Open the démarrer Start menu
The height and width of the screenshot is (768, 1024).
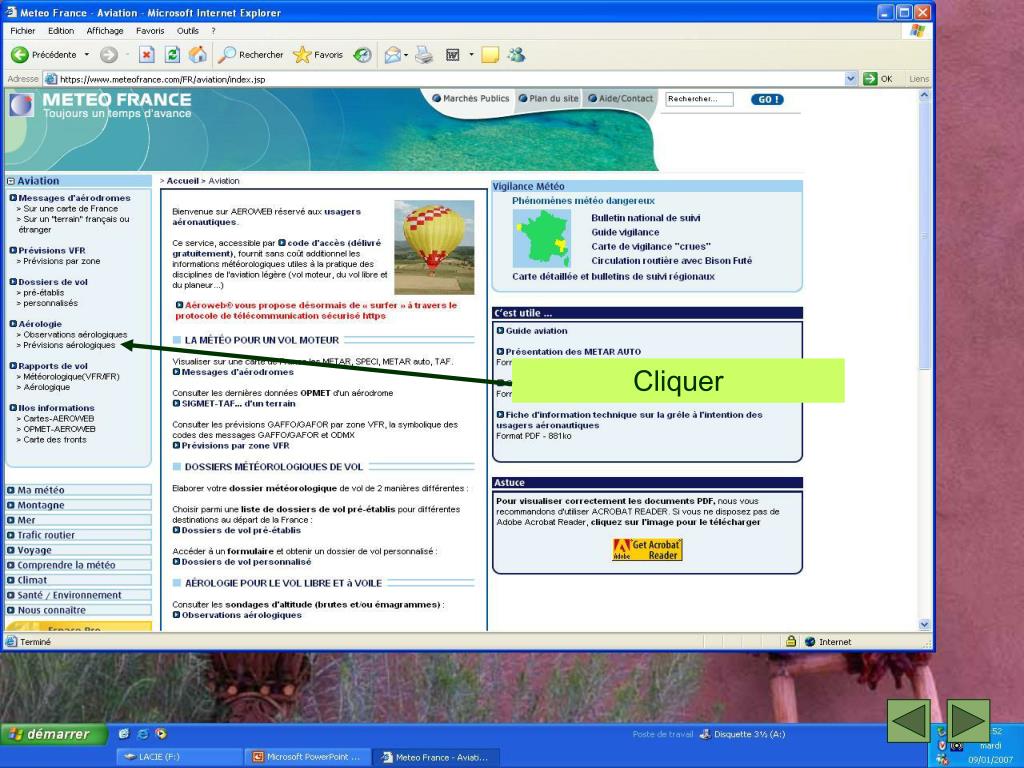(x=54, y=734)
